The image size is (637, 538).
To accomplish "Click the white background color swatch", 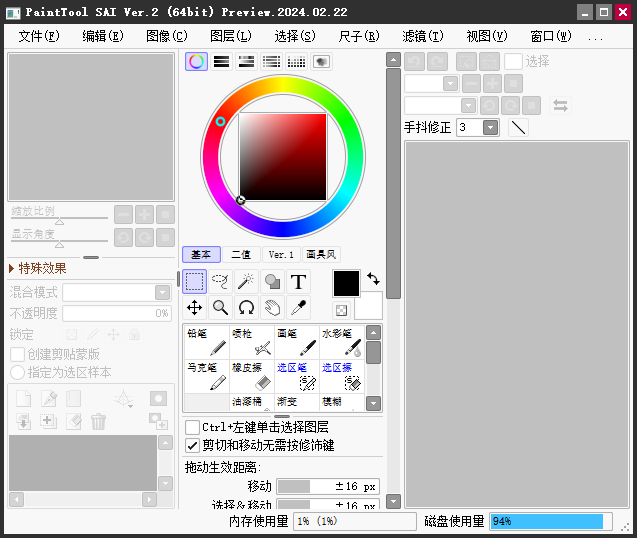I will coord(370,307).
